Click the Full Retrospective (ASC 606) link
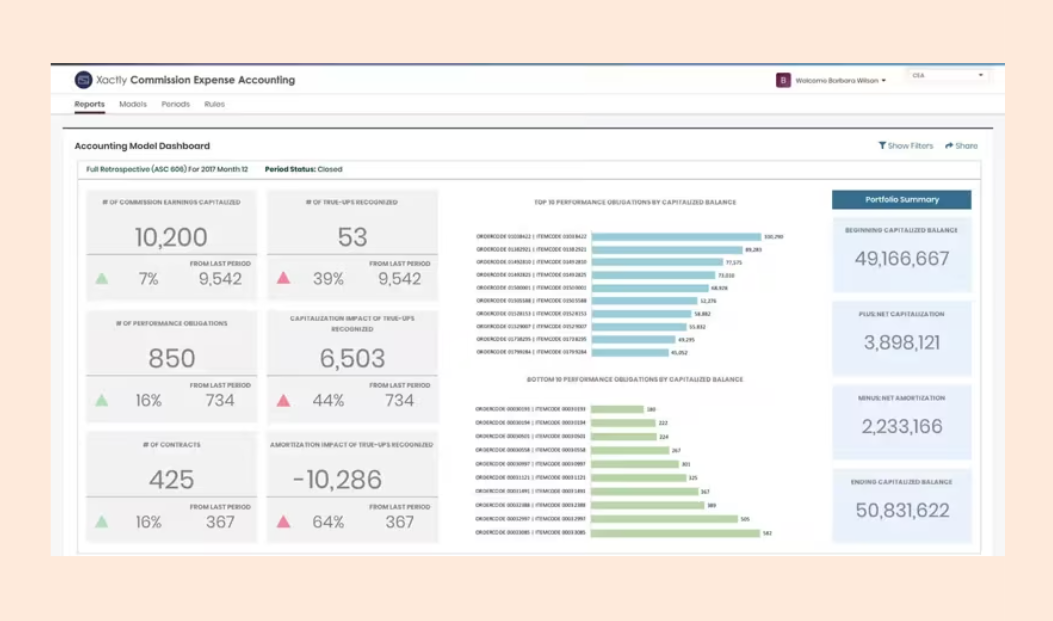Viewport: 1053px width, 621px height. click(x=167, y=169)
